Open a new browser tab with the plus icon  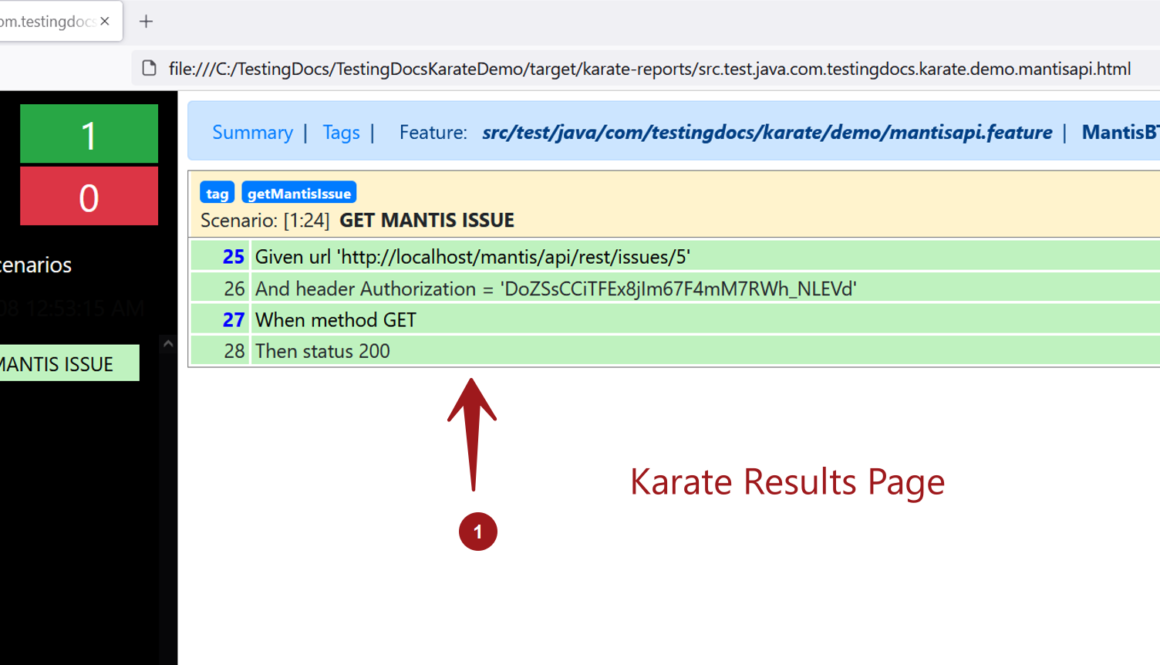146,20
